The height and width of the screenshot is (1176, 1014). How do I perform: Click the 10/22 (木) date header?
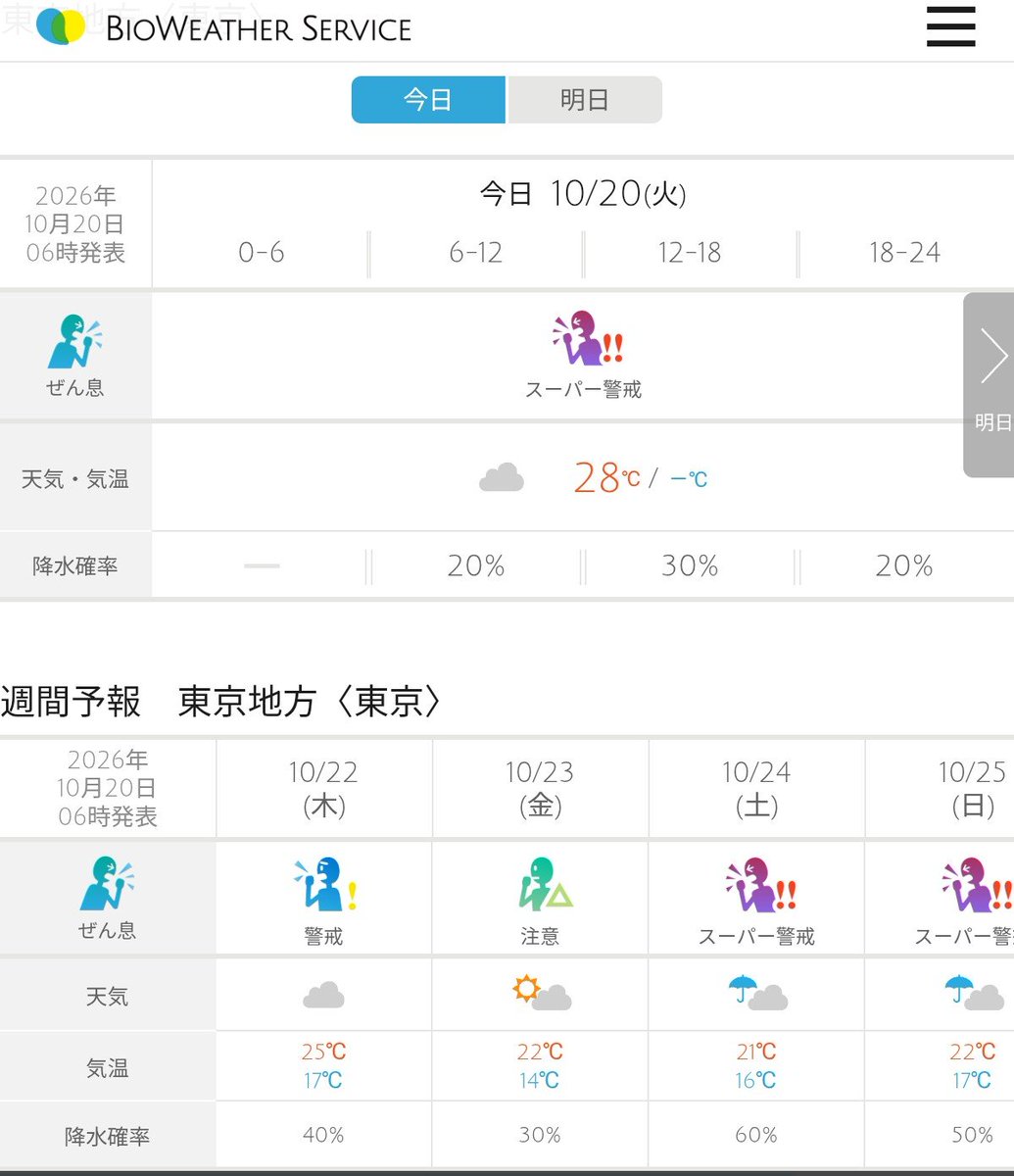coord(323,789)
